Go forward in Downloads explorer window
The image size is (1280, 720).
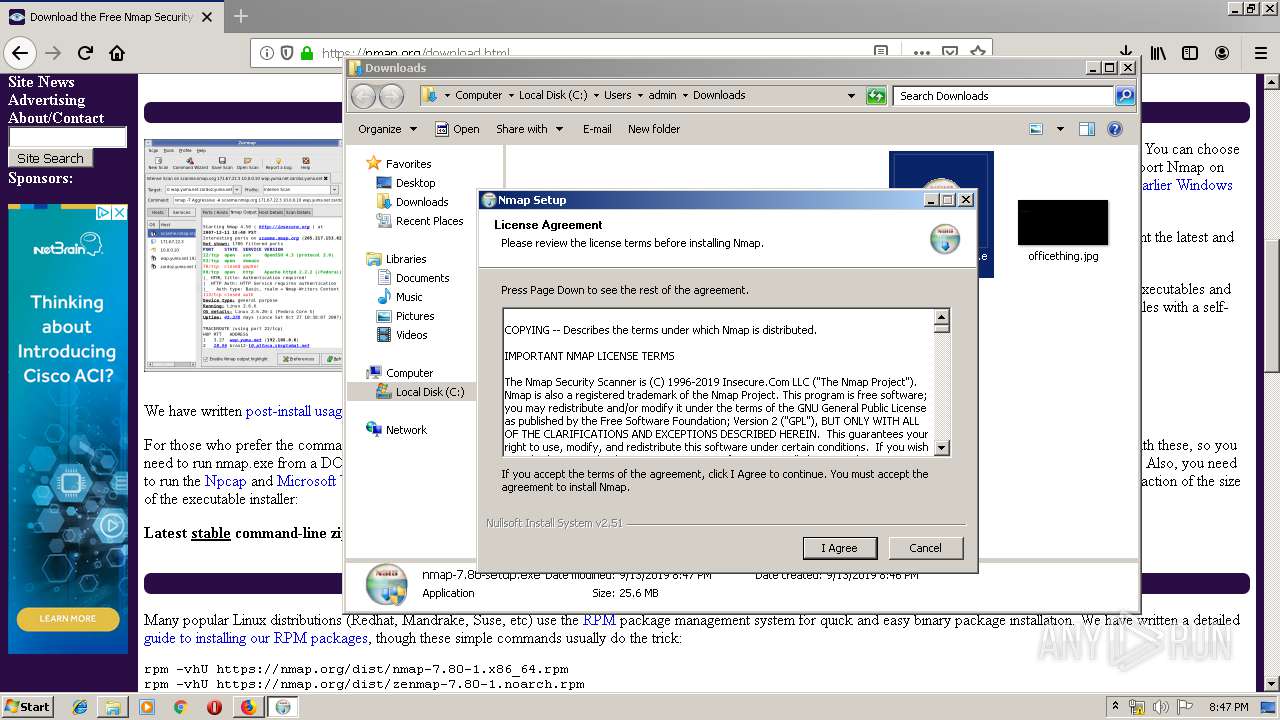click(x=391, y=96)
